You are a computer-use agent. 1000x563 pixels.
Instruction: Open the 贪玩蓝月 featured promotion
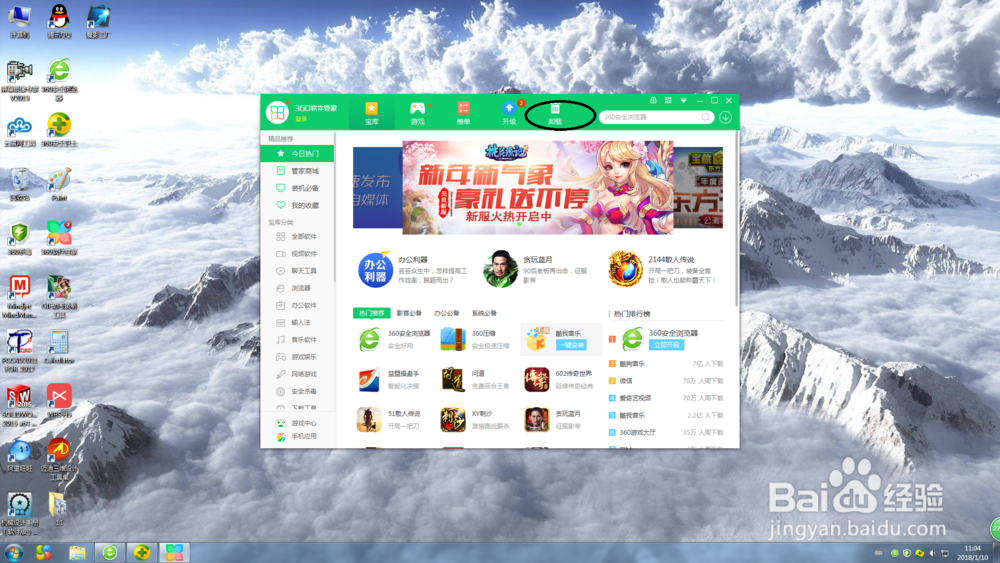click(538, 269)
